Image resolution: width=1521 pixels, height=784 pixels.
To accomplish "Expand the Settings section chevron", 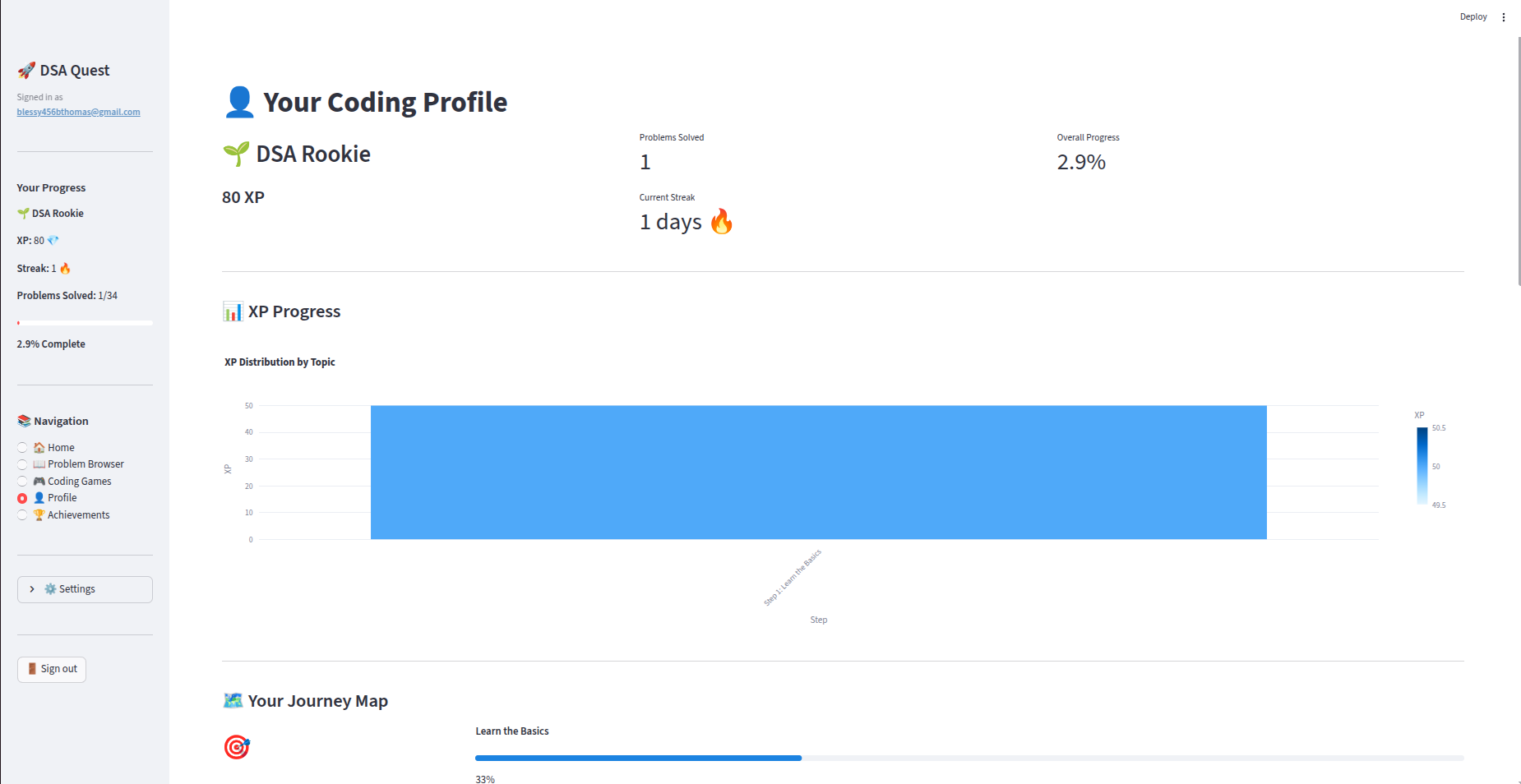I will (32, 589).
